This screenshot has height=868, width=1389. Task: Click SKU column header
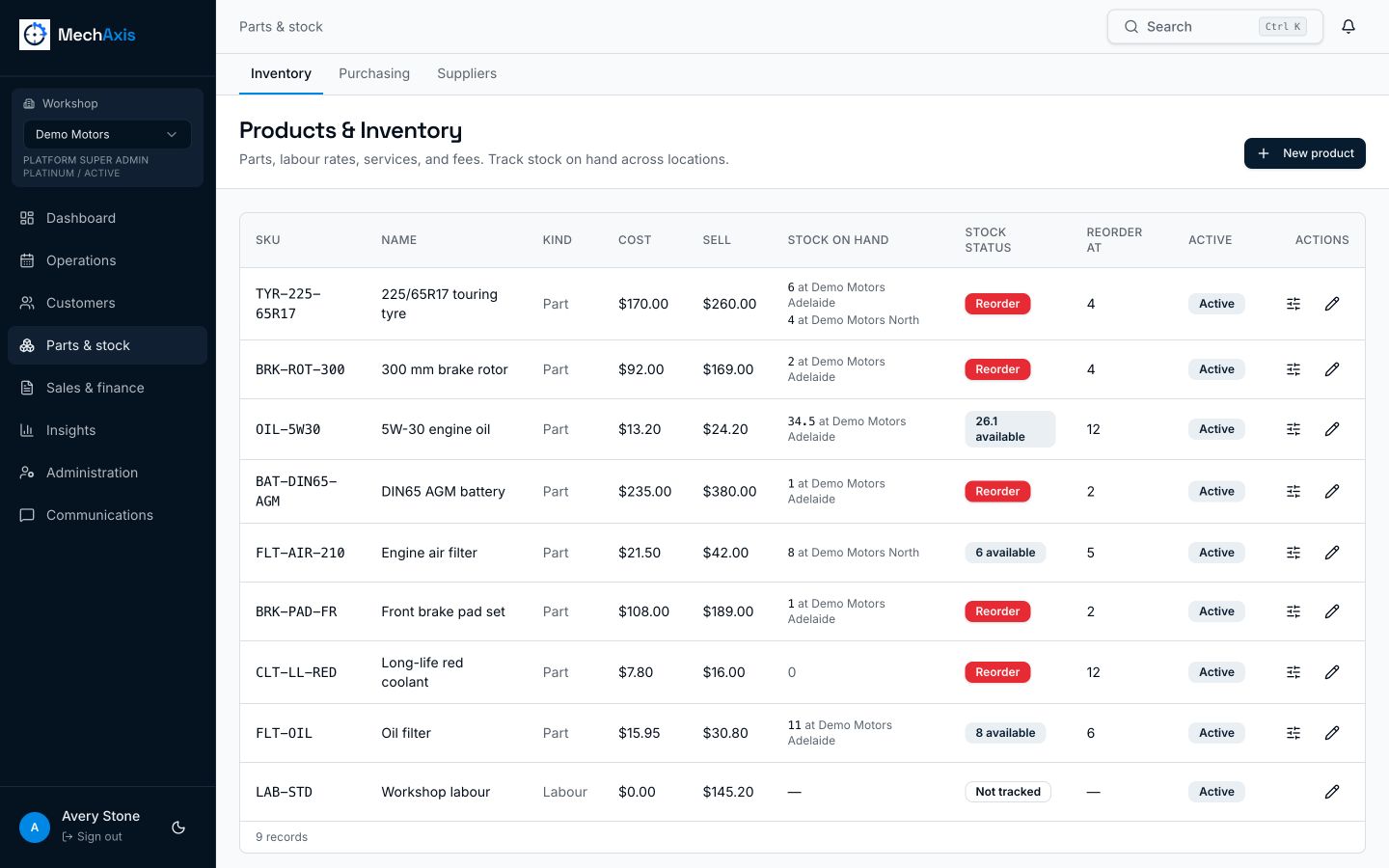click(x=268, y=240)
